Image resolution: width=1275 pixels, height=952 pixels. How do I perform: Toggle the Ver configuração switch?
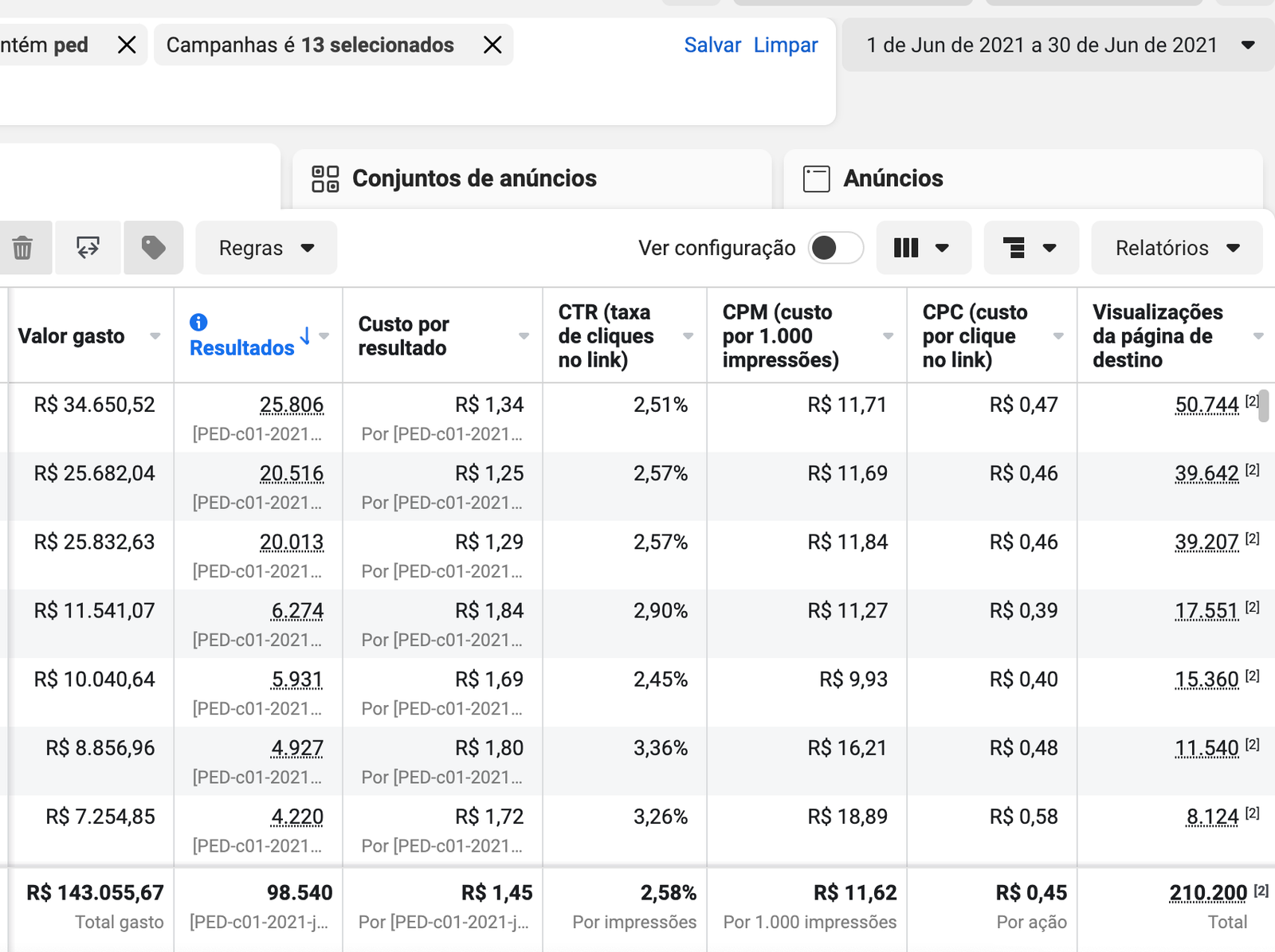(835, 248)
